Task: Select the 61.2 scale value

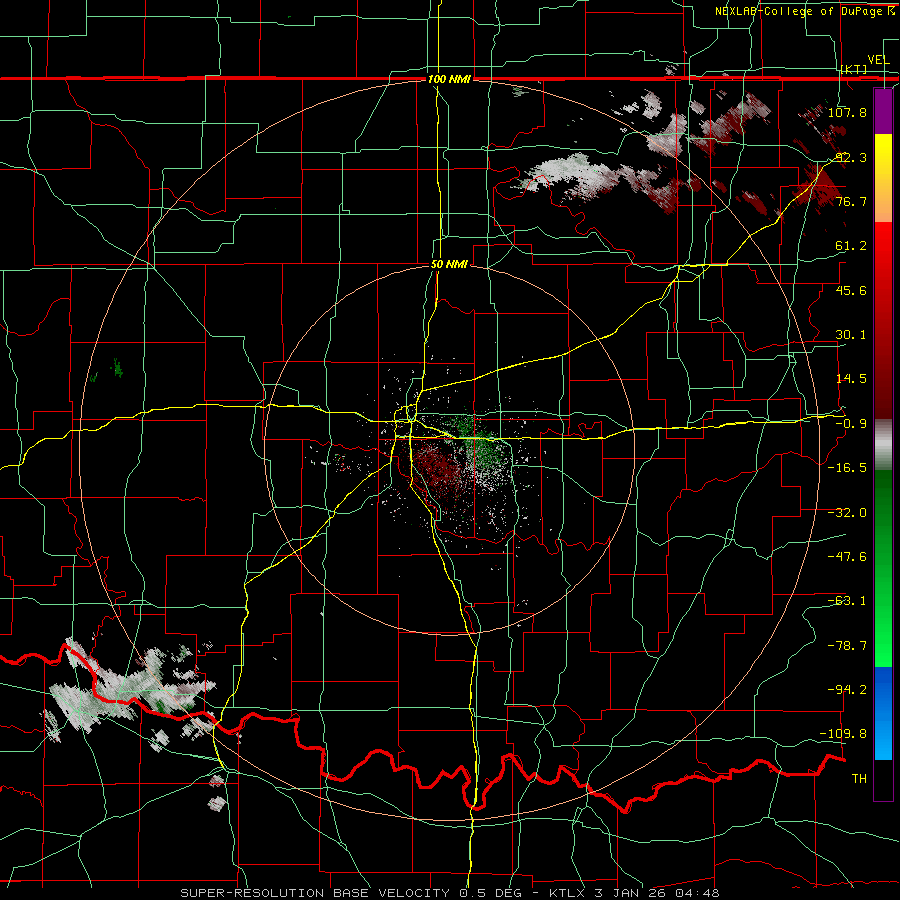Action: [x=851, y=246]
